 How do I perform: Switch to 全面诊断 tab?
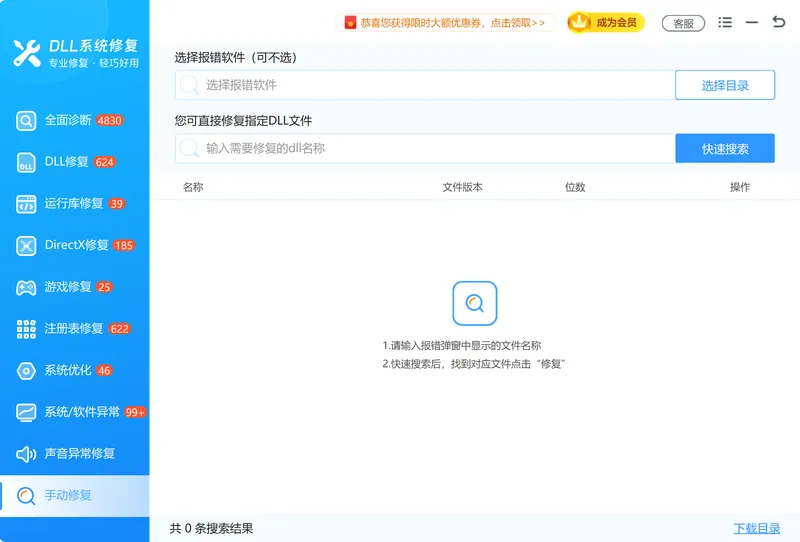click(74, 120)
